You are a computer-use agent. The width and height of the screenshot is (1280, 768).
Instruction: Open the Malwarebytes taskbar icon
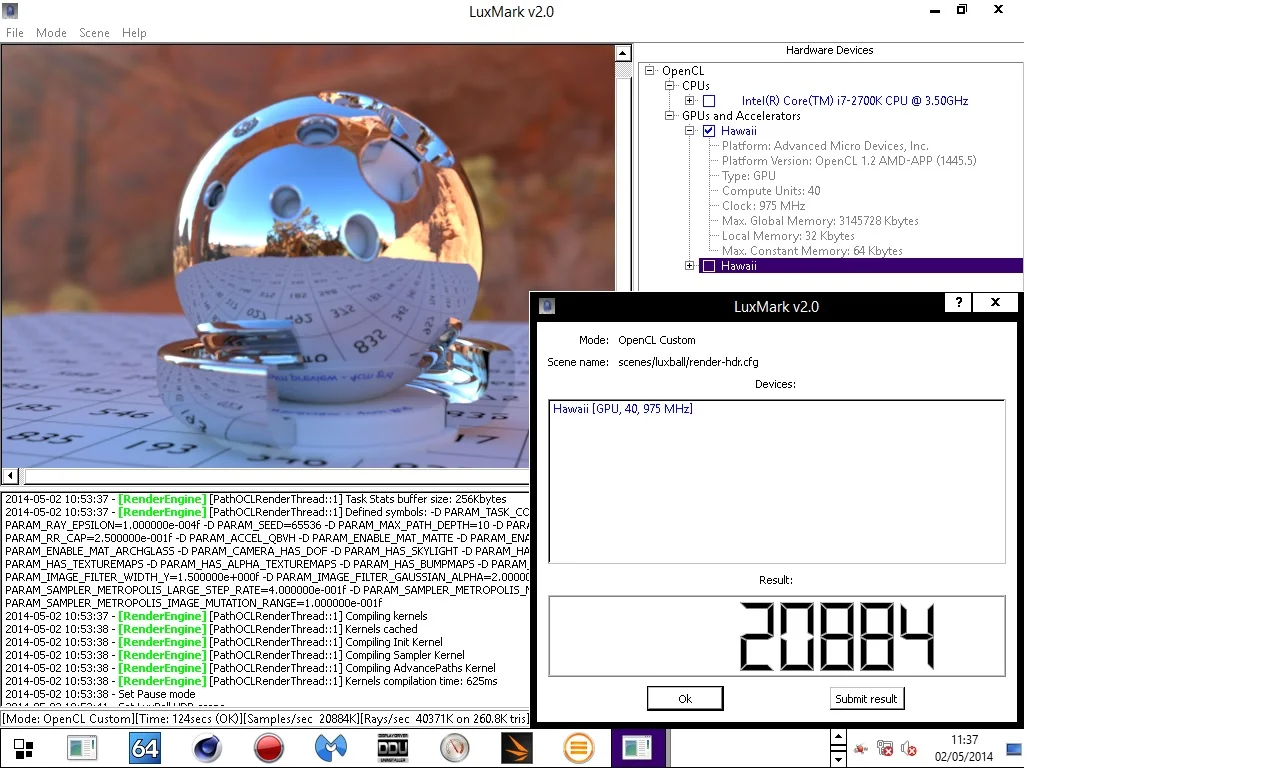tap(331, 748)
